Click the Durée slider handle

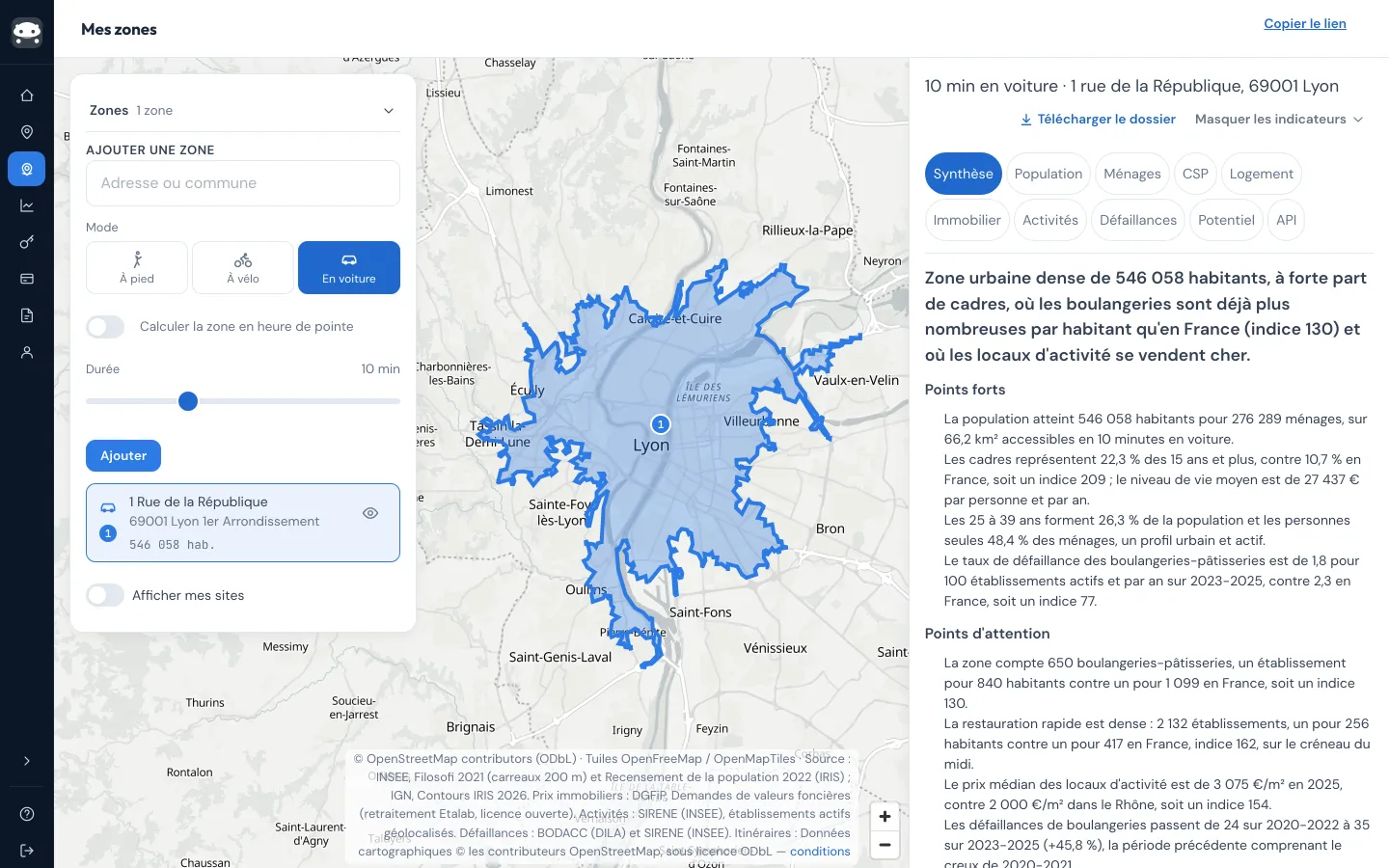(x=188, y=401)
